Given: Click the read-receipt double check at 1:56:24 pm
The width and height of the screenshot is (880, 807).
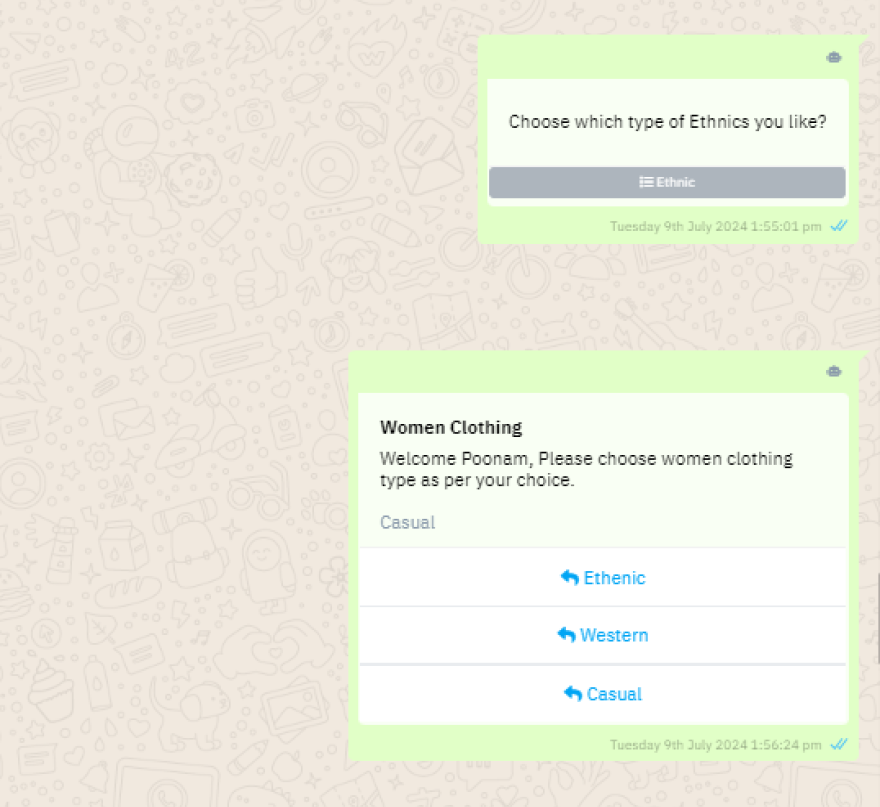Looking at the screenshot, I should [839, 745].
